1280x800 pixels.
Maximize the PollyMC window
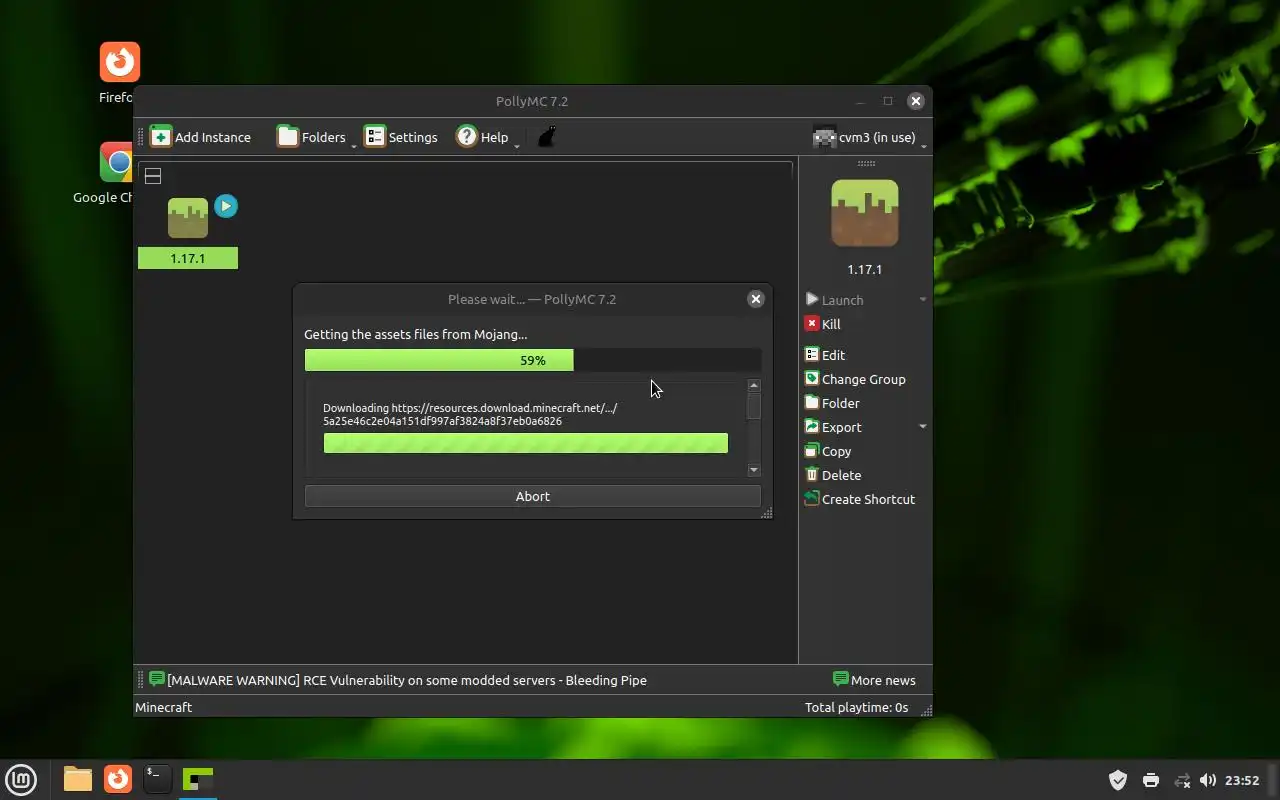[x=888, y=101]
